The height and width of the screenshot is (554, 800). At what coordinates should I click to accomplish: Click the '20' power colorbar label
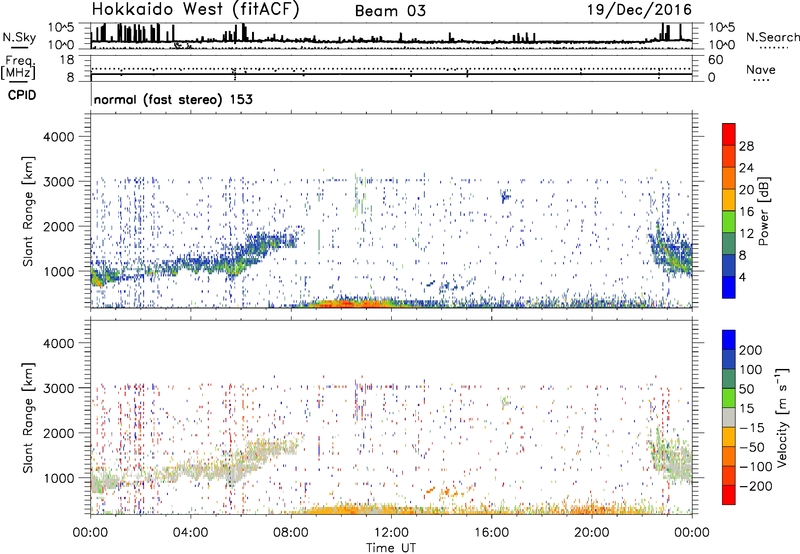click(x=746, y=190)
